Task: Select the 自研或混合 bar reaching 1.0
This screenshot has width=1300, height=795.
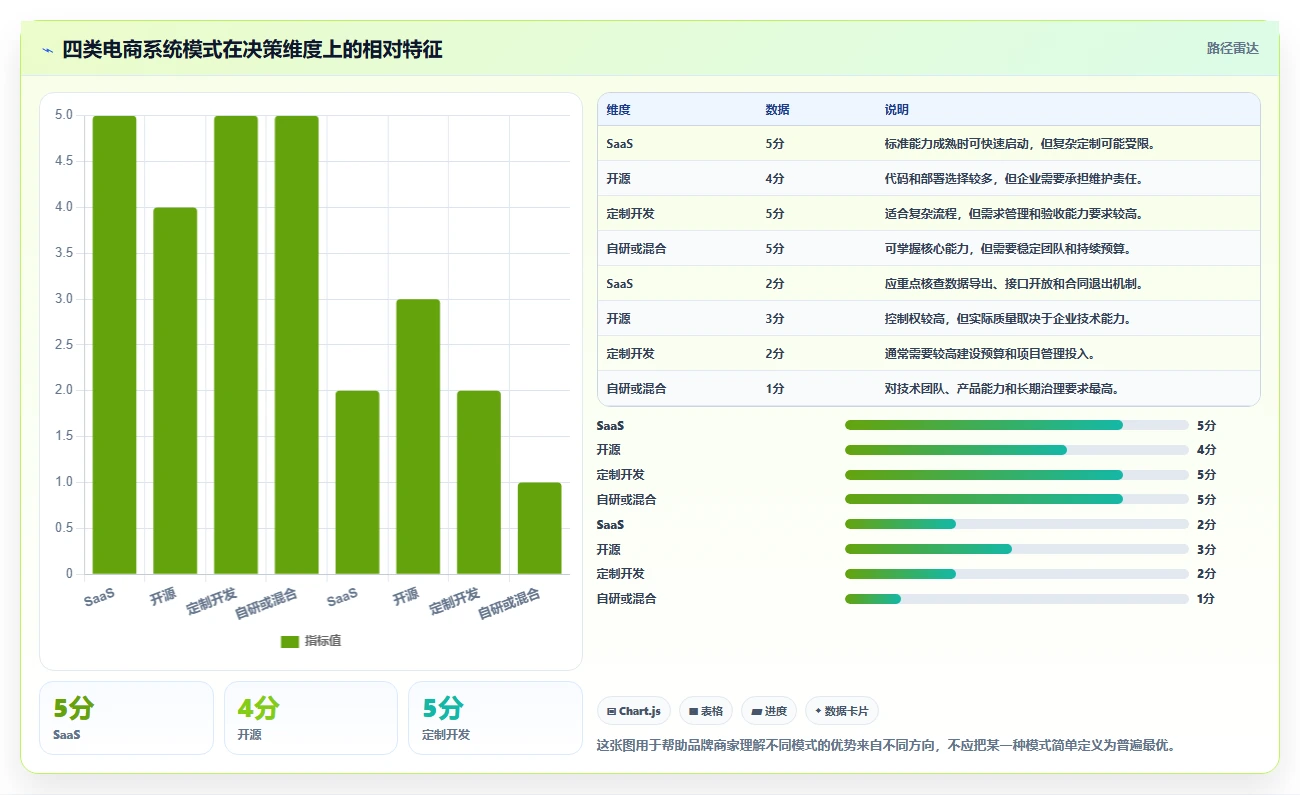Action: 540,528
